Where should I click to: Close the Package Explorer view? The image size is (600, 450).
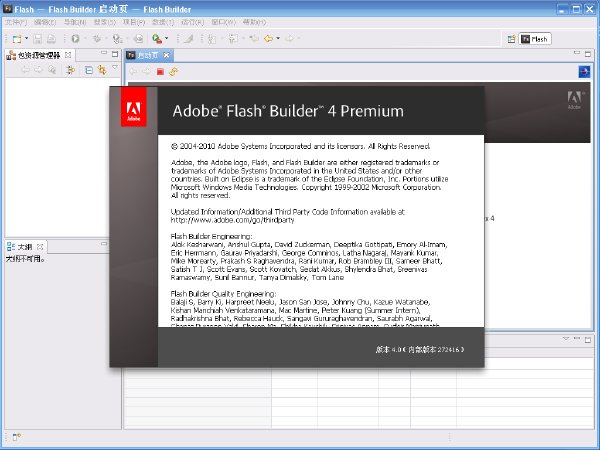[68, 55]
